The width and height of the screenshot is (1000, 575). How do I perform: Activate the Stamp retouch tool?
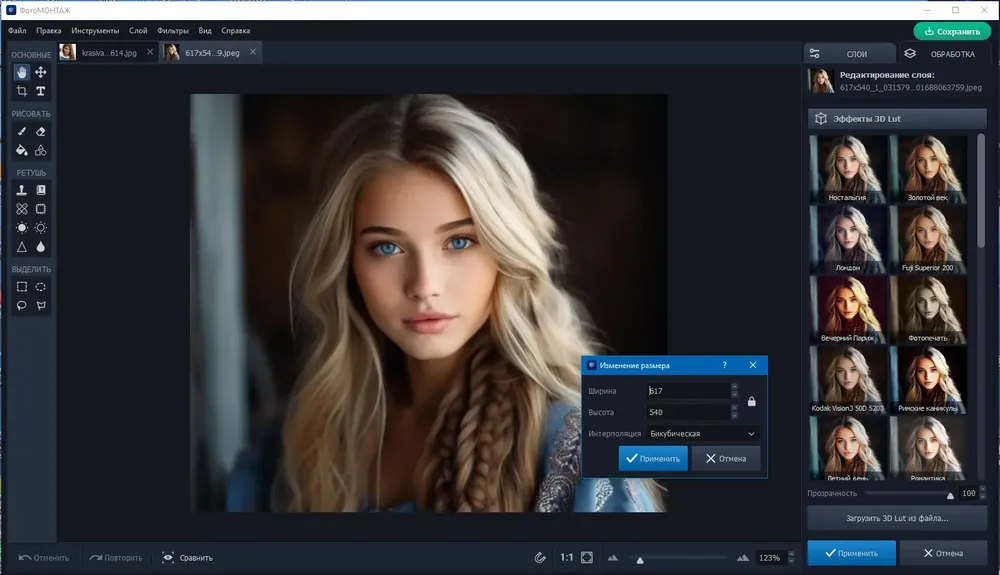22,190
